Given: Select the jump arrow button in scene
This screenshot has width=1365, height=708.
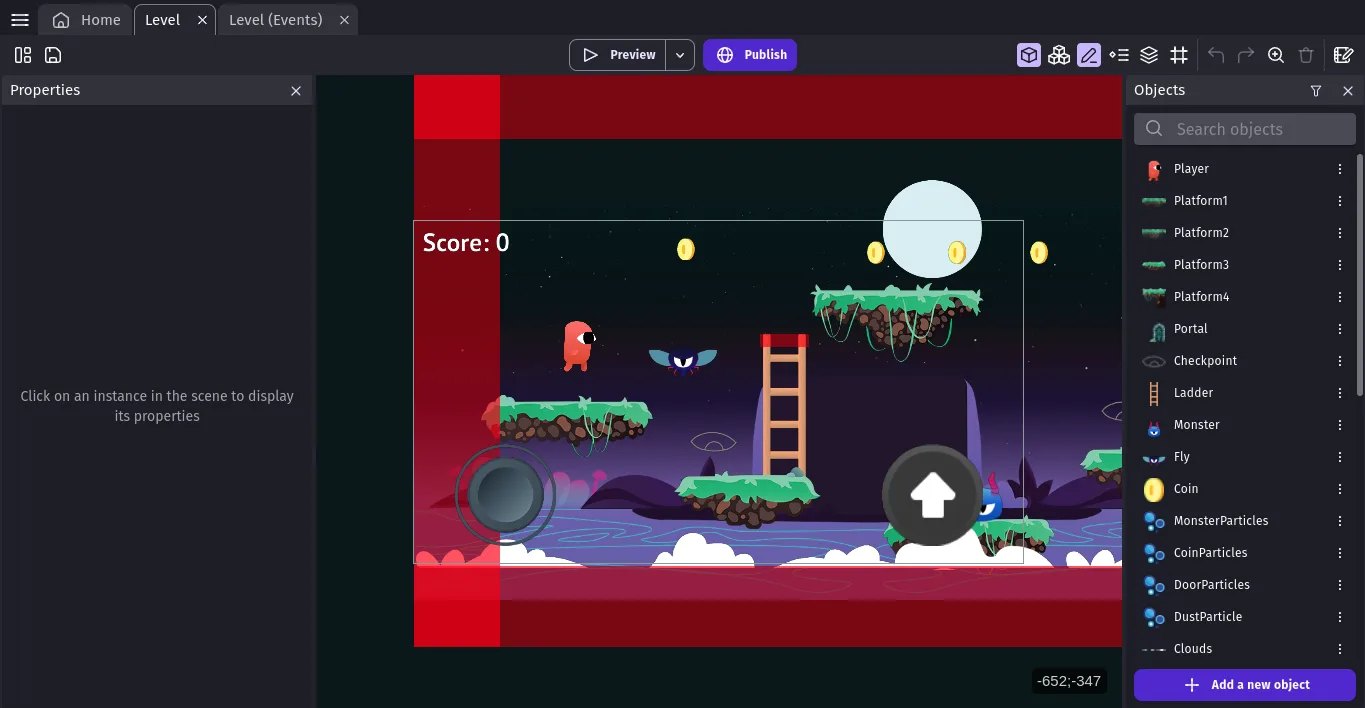Looking at the screenshot, I should click(933, 495).
